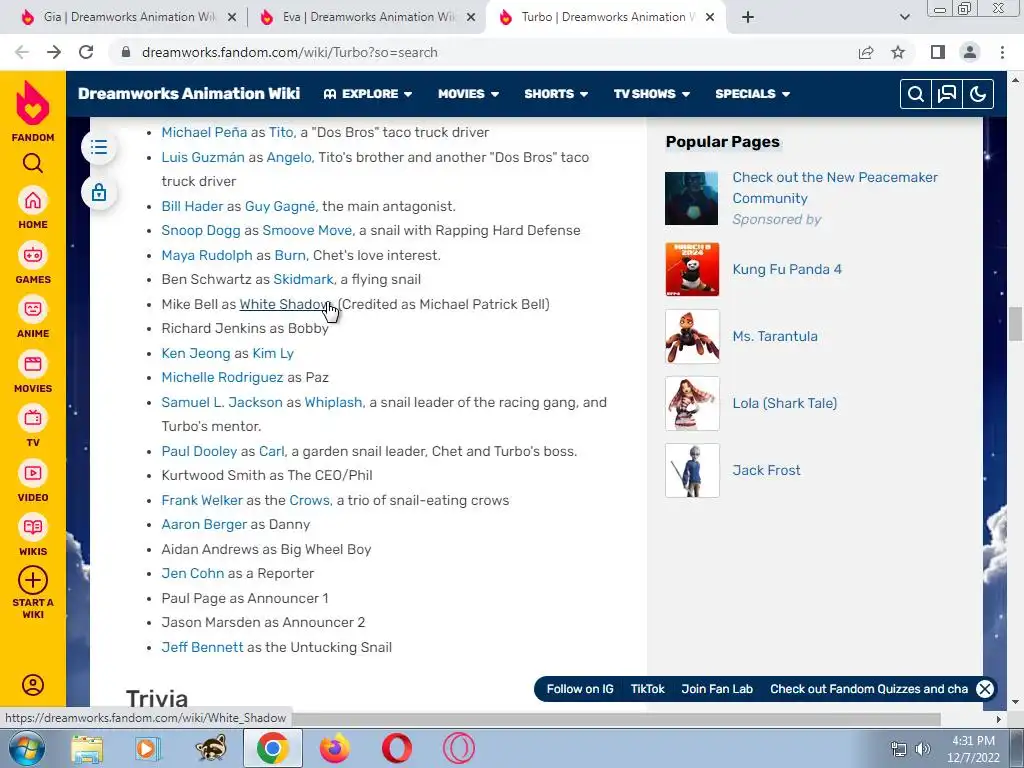This screenshot has height=768, width=1024.
Task: Launch Opera from the taskbar
Action: click(396, 748)
